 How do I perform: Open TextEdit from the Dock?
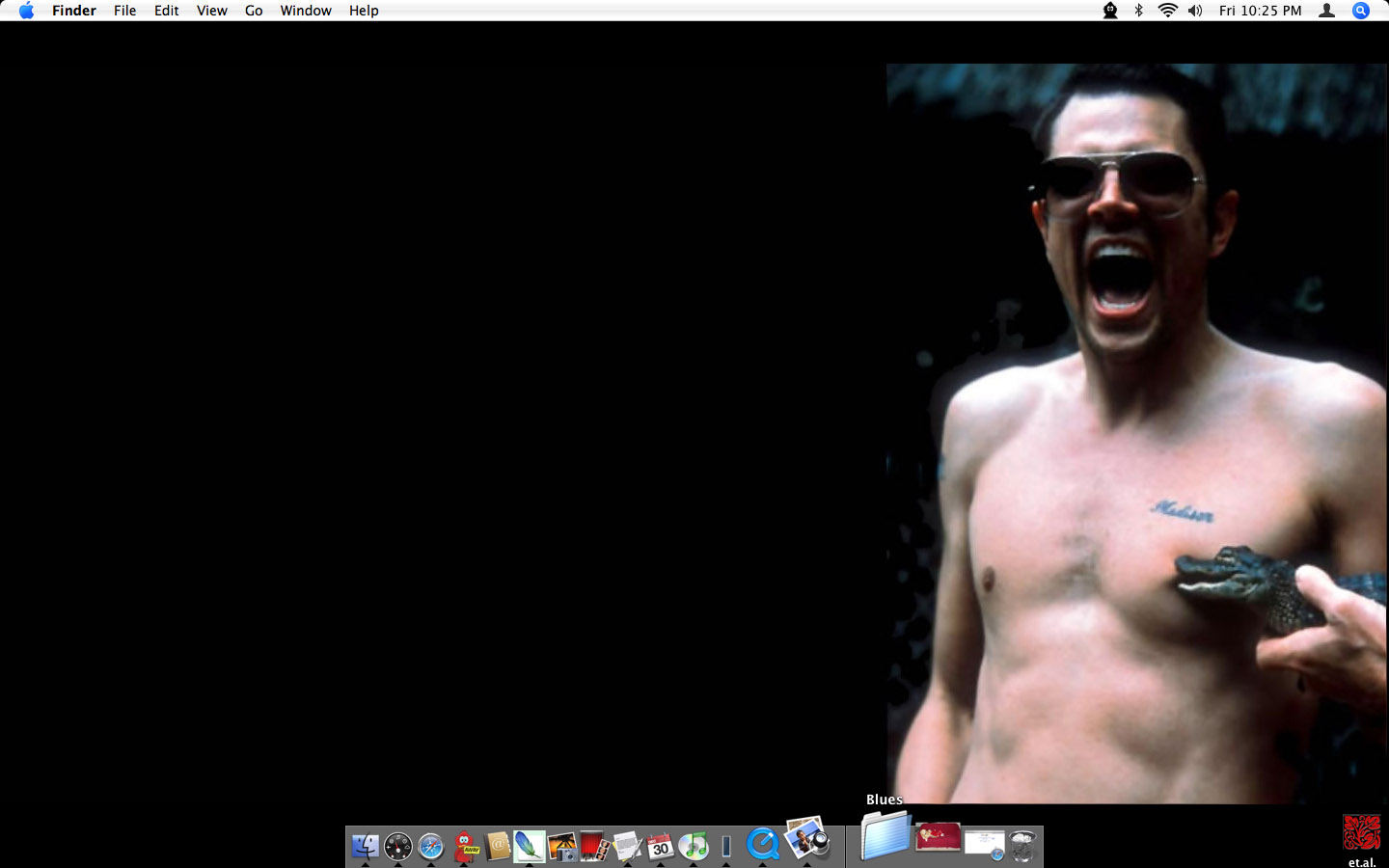[x=628, y=847]
